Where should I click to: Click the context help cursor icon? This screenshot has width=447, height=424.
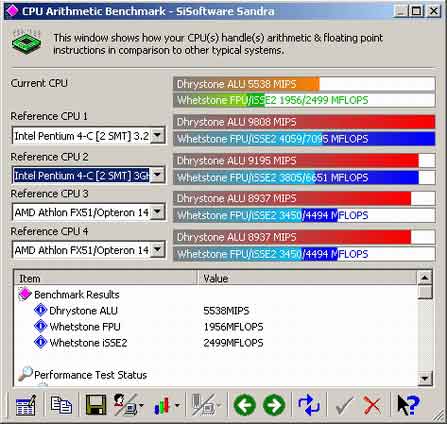(x=408, y=405)
